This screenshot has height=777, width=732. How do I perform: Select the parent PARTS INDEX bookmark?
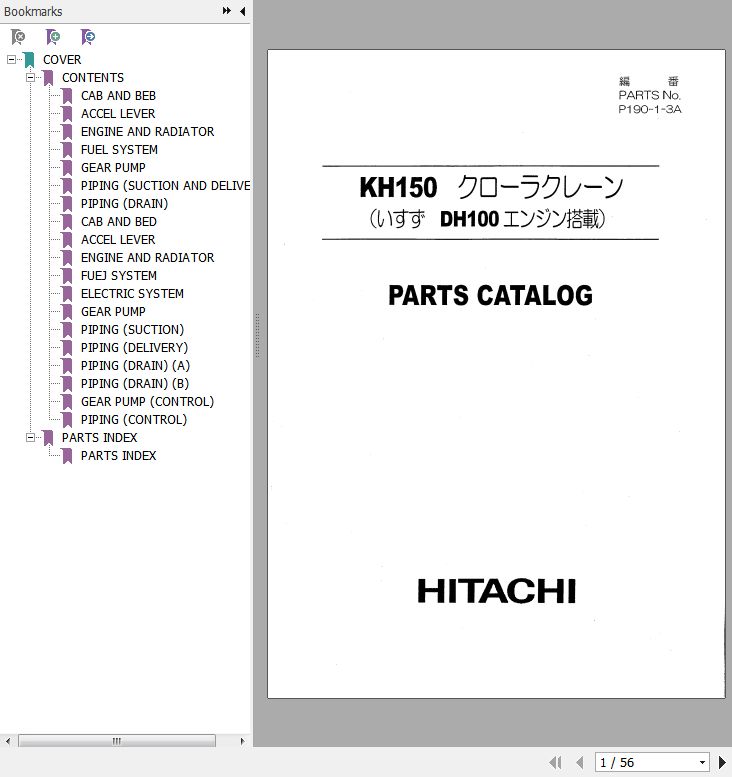point(100,438)
